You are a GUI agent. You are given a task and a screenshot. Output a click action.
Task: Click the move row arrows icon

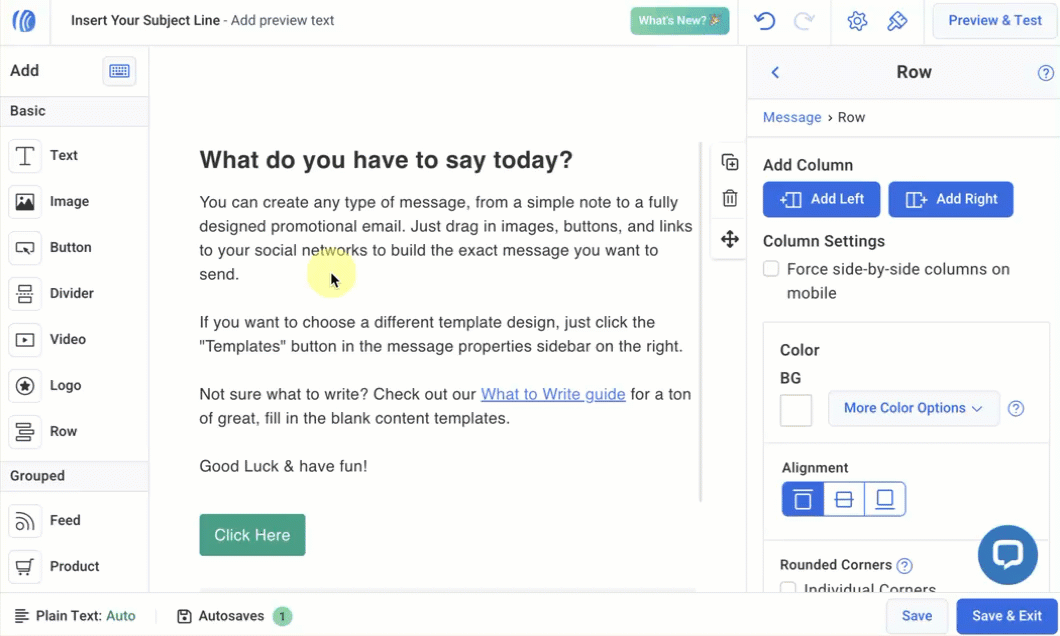[x=730, y=239]
